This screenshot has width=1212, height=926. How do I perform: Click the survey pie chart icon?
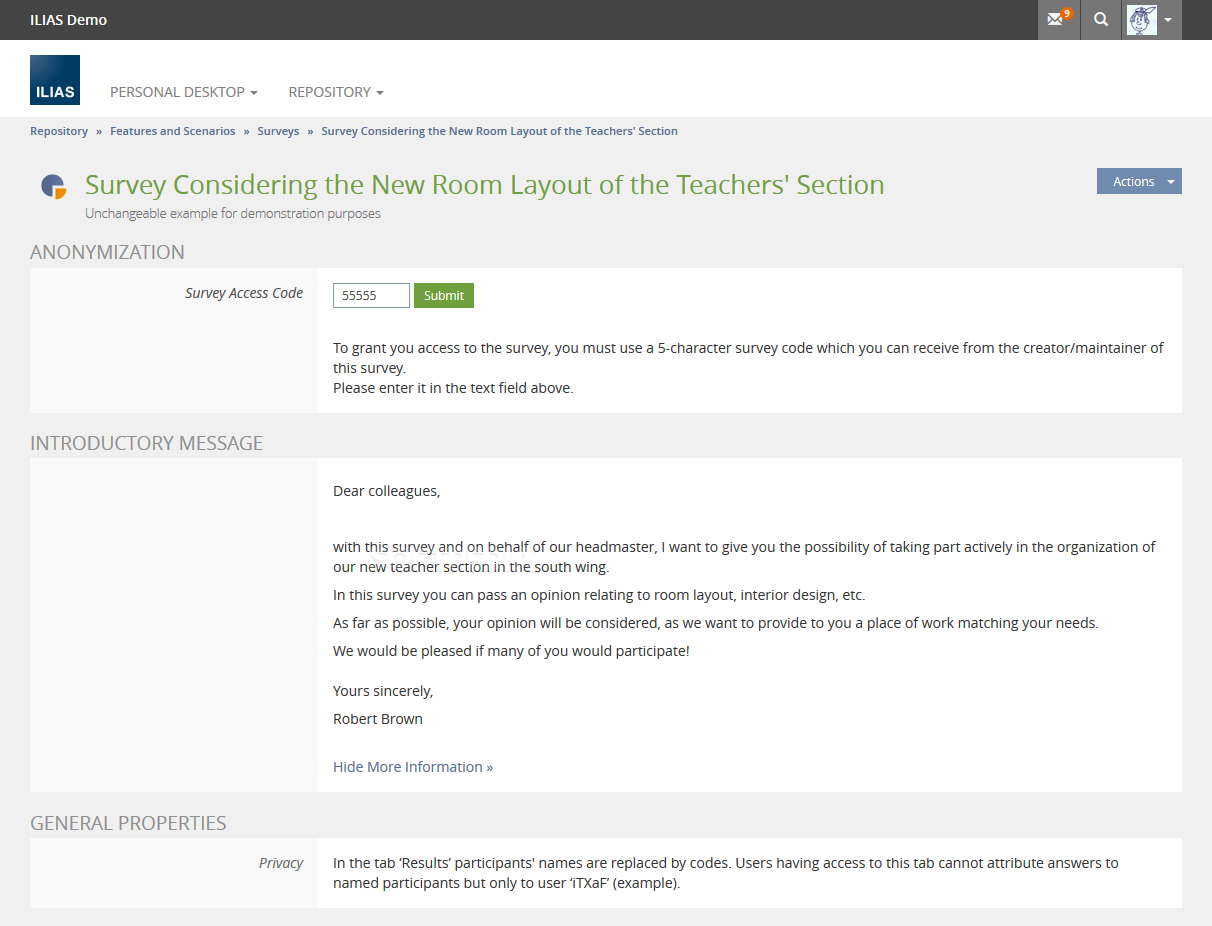coord(53,186)
